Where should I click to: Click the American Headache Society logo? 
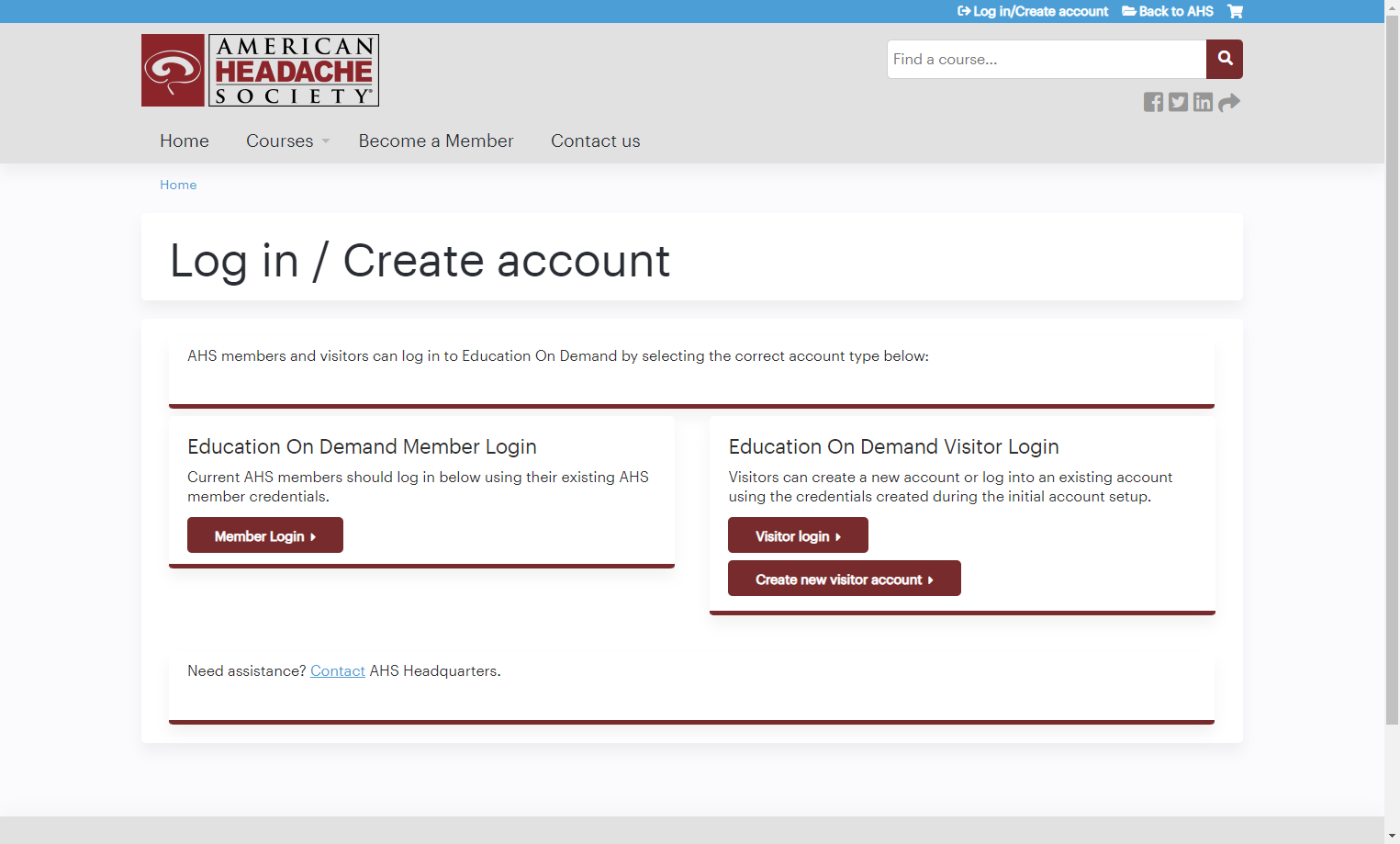click(260, 71)
